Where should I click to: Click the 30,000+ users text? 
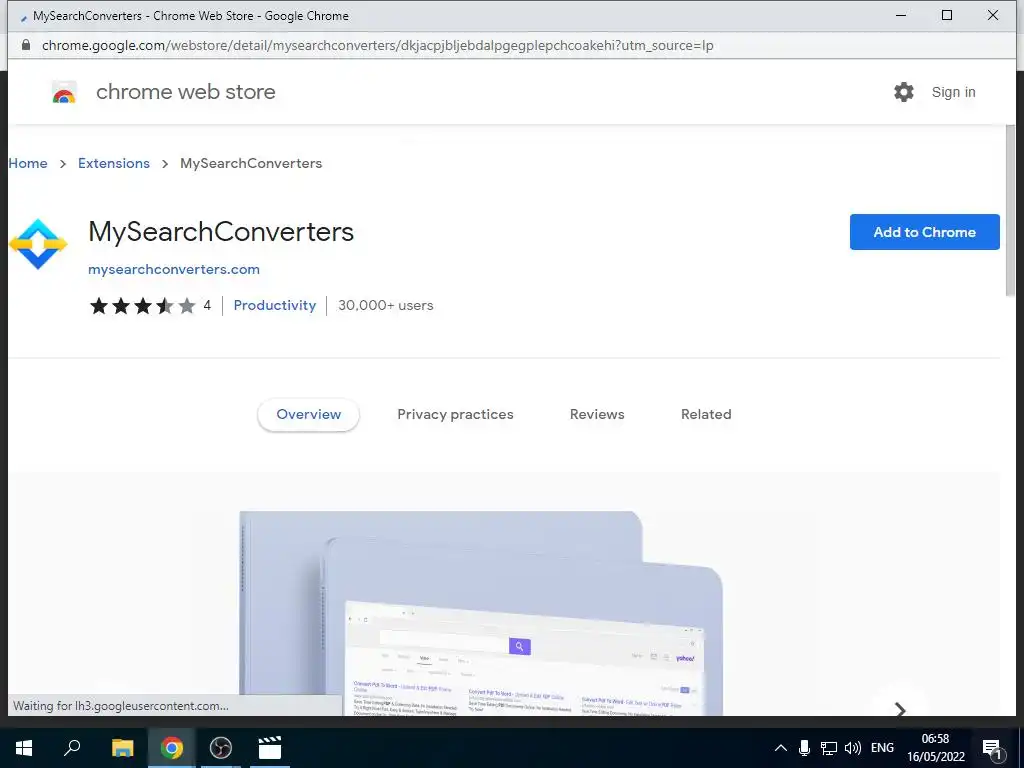pos(385,305)
